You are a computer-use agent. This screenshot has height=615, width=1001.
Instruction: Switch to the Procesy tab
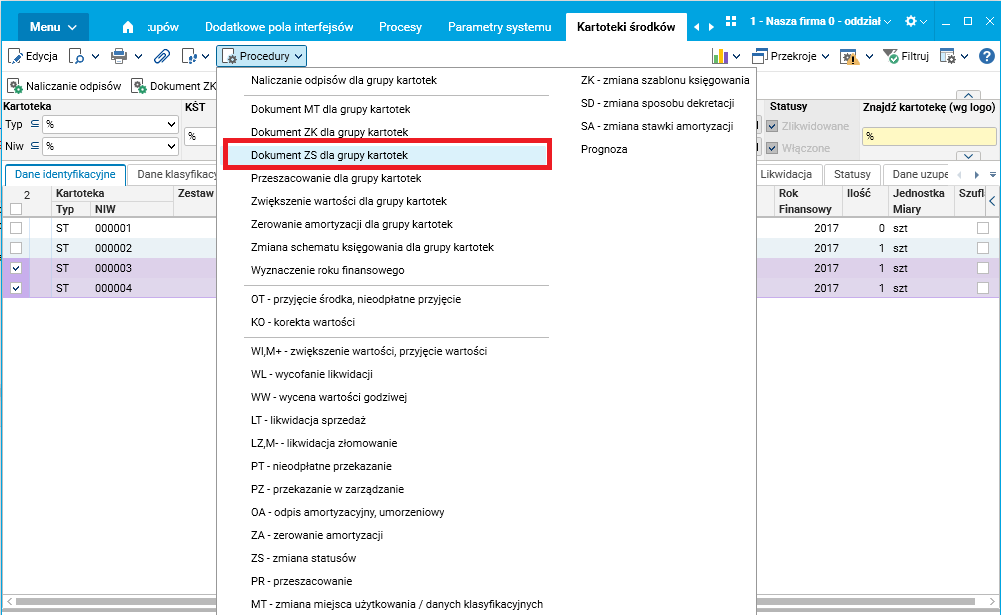(400, 27)
